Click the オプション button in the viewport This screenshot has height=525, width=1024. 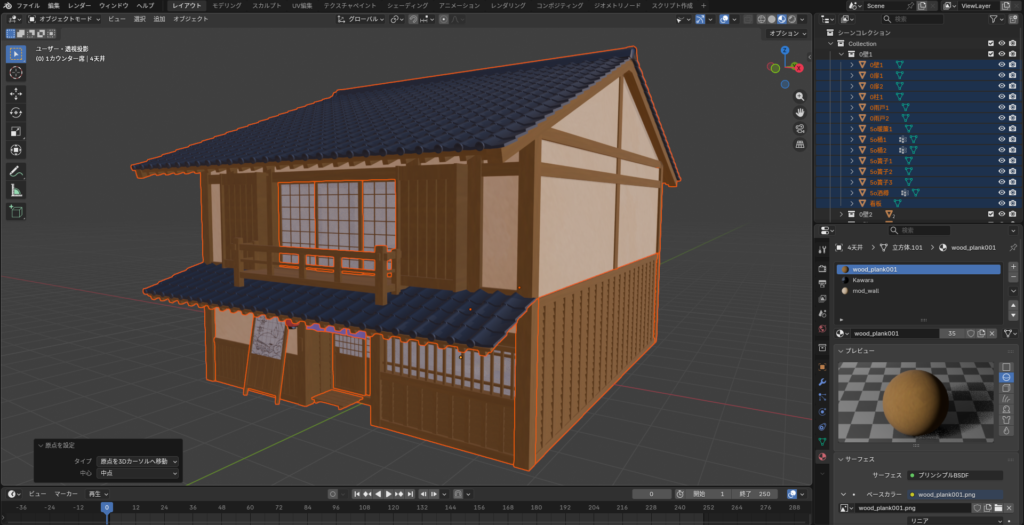click(785, 33)
